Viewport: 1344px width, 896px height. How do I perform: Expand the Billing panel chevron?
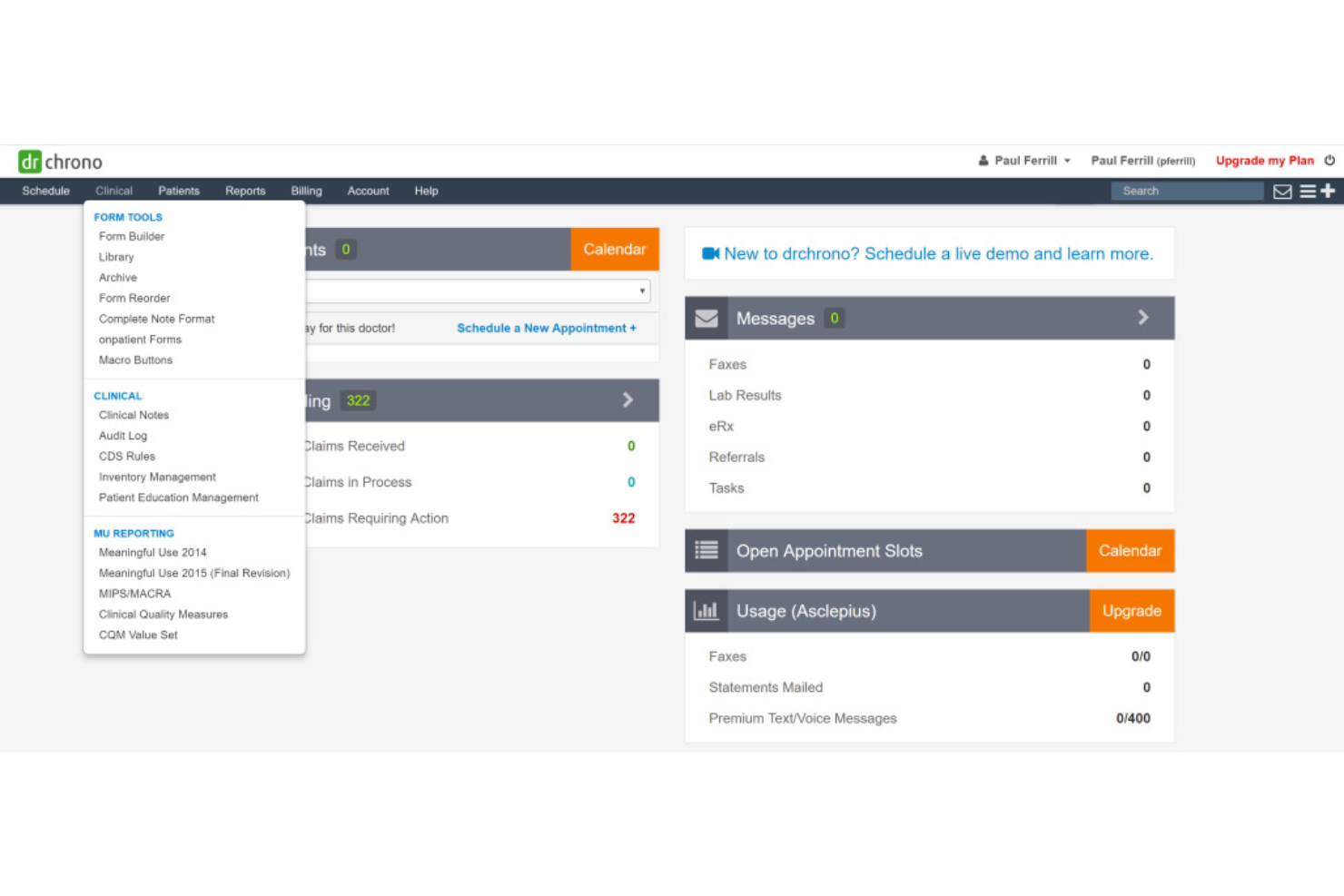(628, 399)
